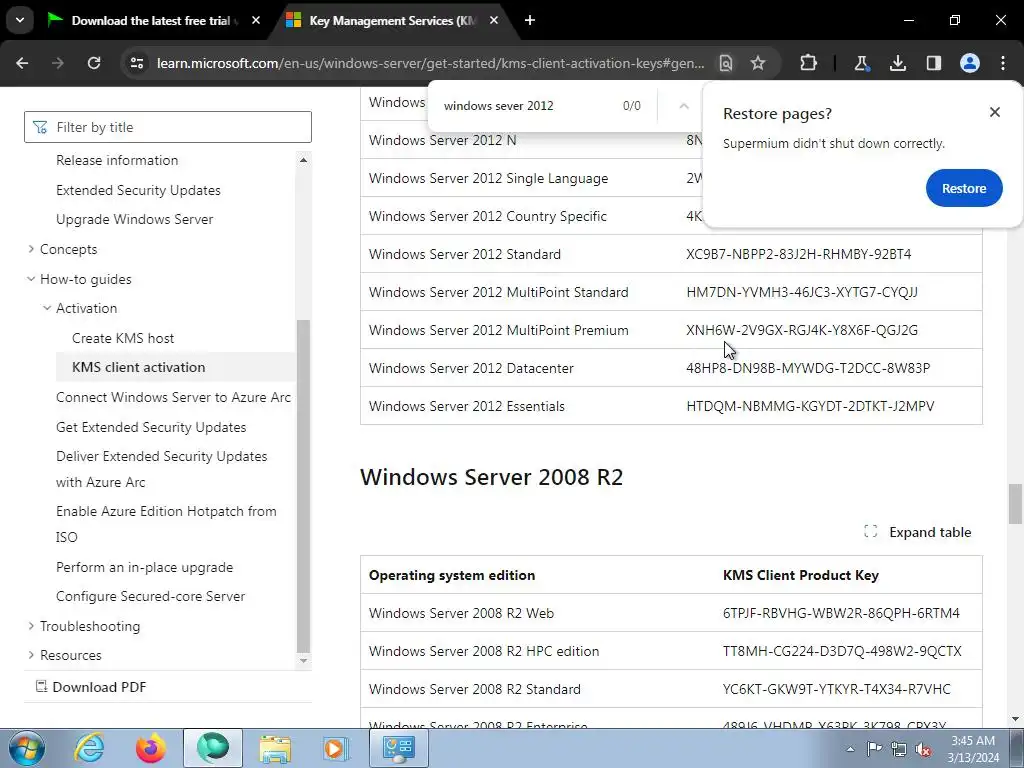The width and height of the screenshot is (1024, 768).
Task: Switch to Key Management Services tab
Action: click(x=392, y=20)
